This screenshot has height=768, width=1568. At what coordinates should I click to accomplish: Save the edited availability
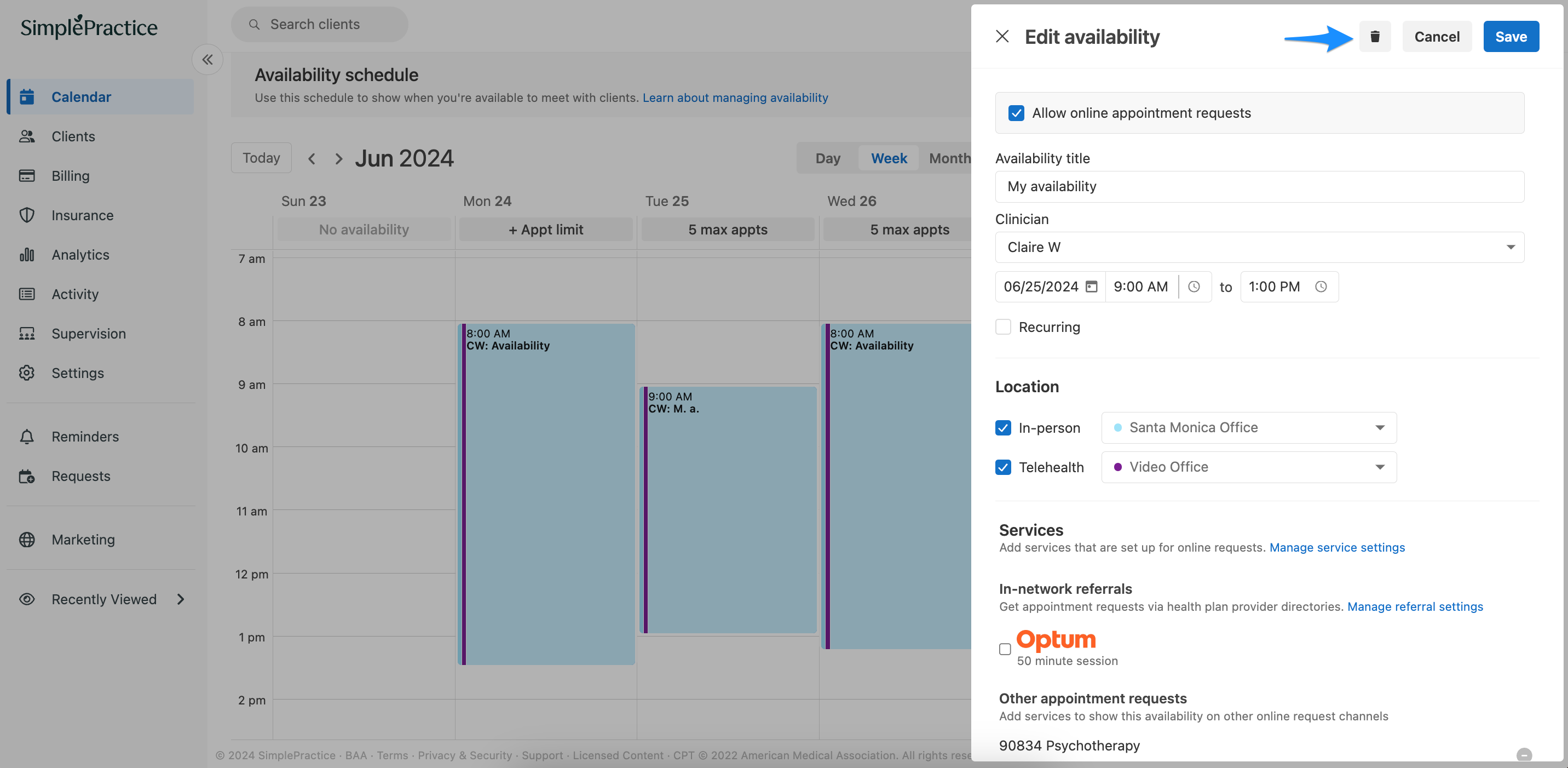click(1512, 36)
